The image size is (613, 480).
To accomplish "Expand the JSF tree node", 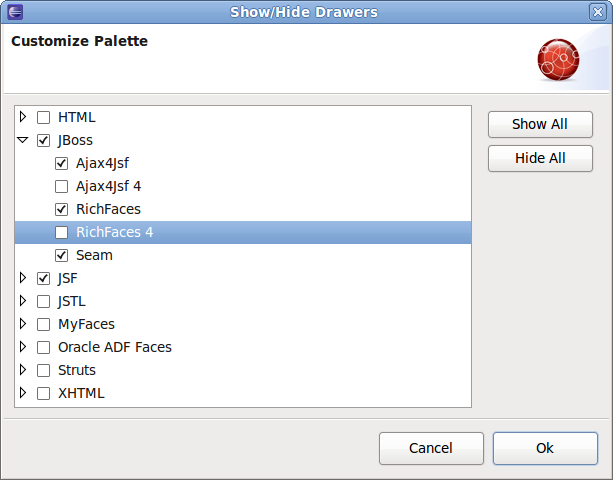I will 23,278.
